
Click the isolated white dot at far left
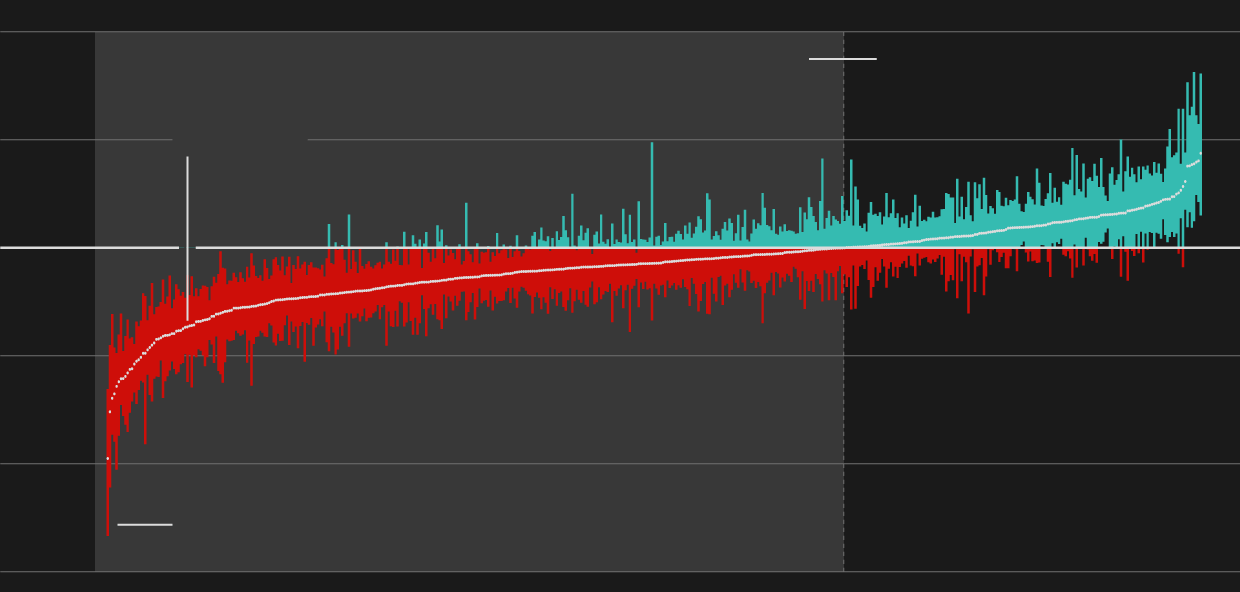tap(108, 458)
